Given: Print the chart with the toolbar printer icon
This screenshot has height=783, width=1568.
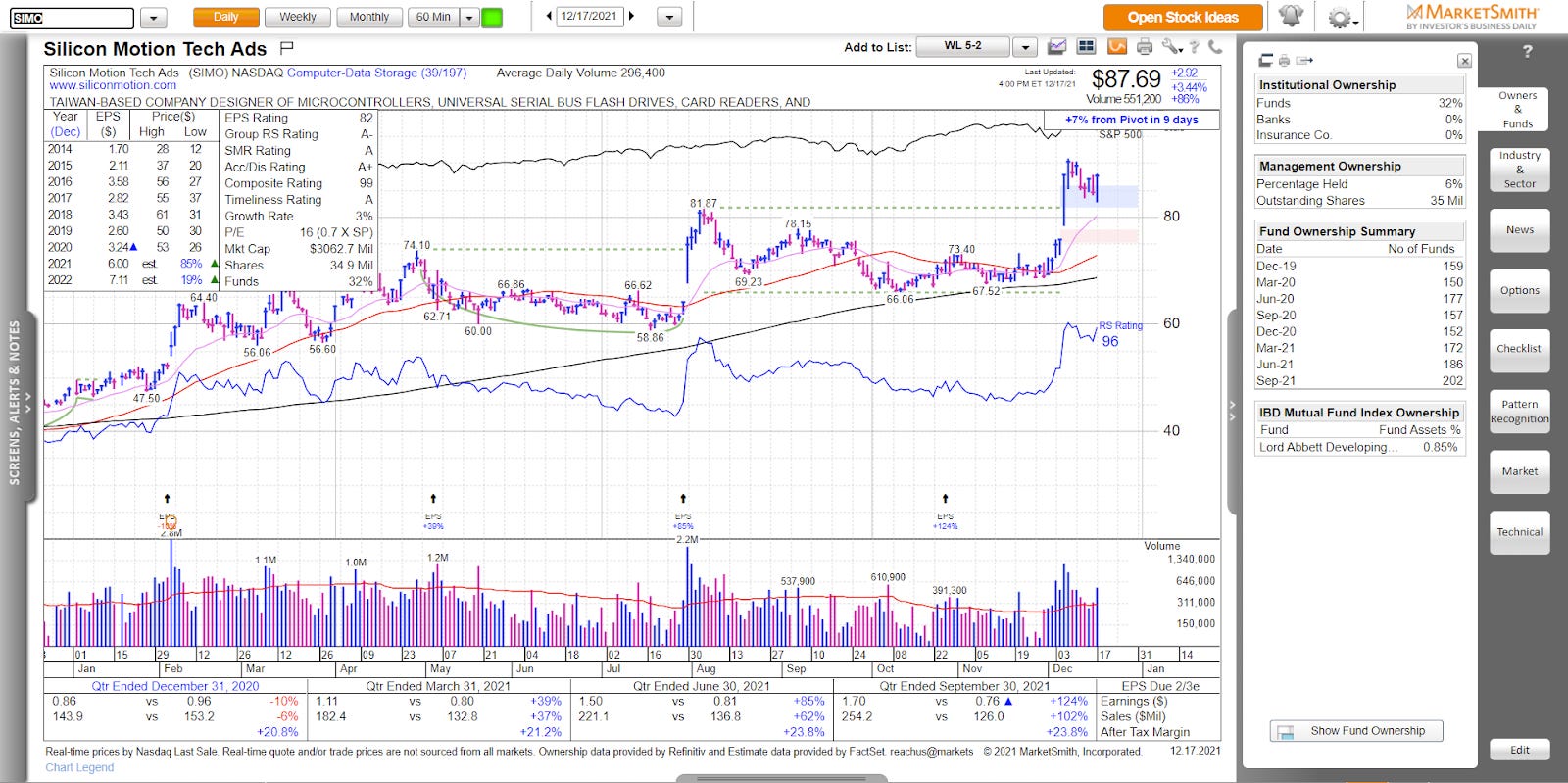Looking at the screenshot, I should 1144,46.
